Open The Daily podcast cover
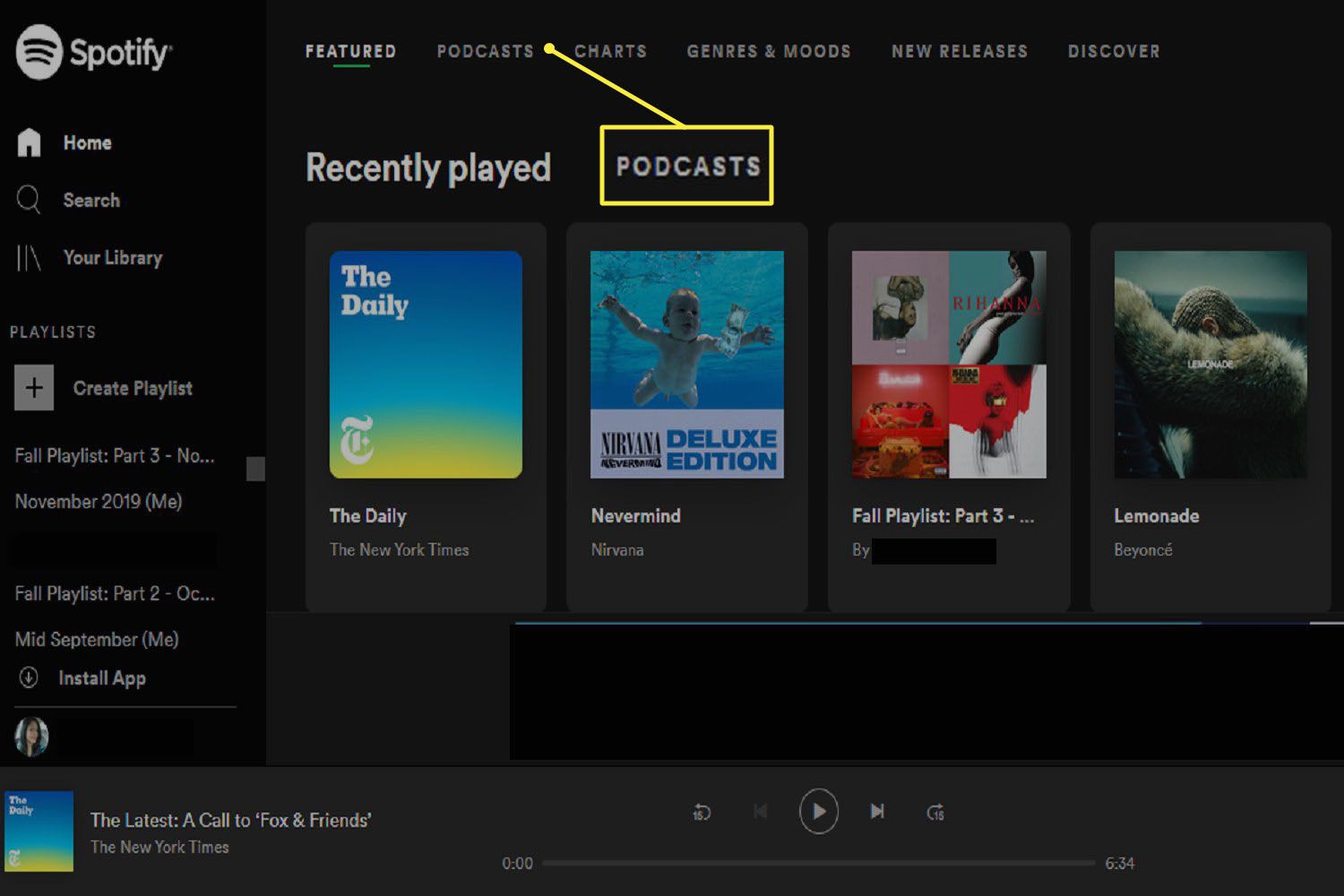The image size is (1344, 896). click(426, 365)
